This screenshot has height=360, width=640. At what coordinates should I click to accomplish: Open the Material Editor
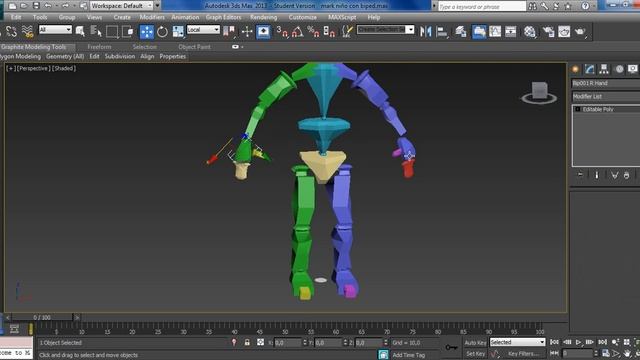[x=530, y=31]
